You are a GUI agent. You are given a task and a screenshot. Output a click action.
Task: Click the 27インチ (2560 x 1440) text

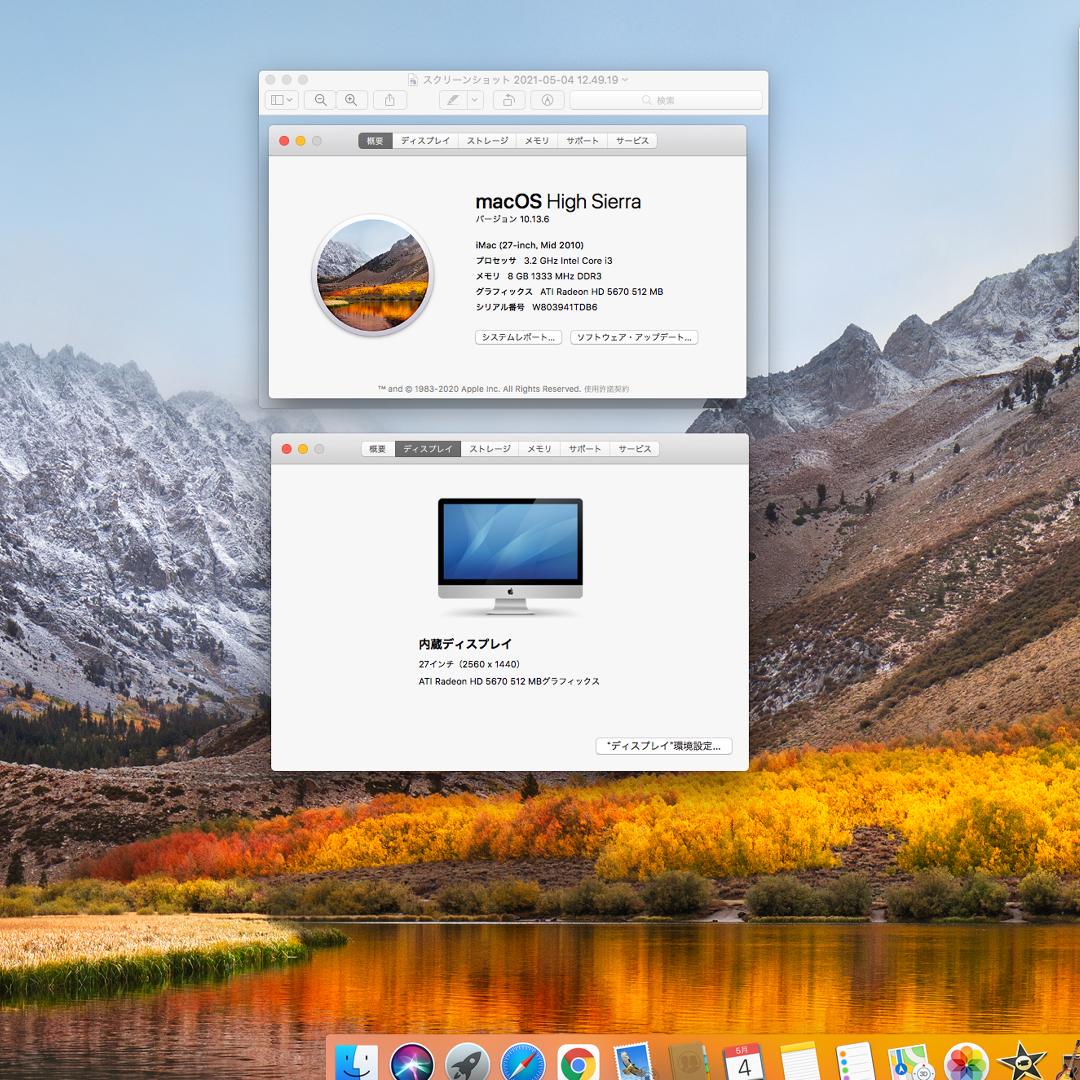tap(469, 664)
